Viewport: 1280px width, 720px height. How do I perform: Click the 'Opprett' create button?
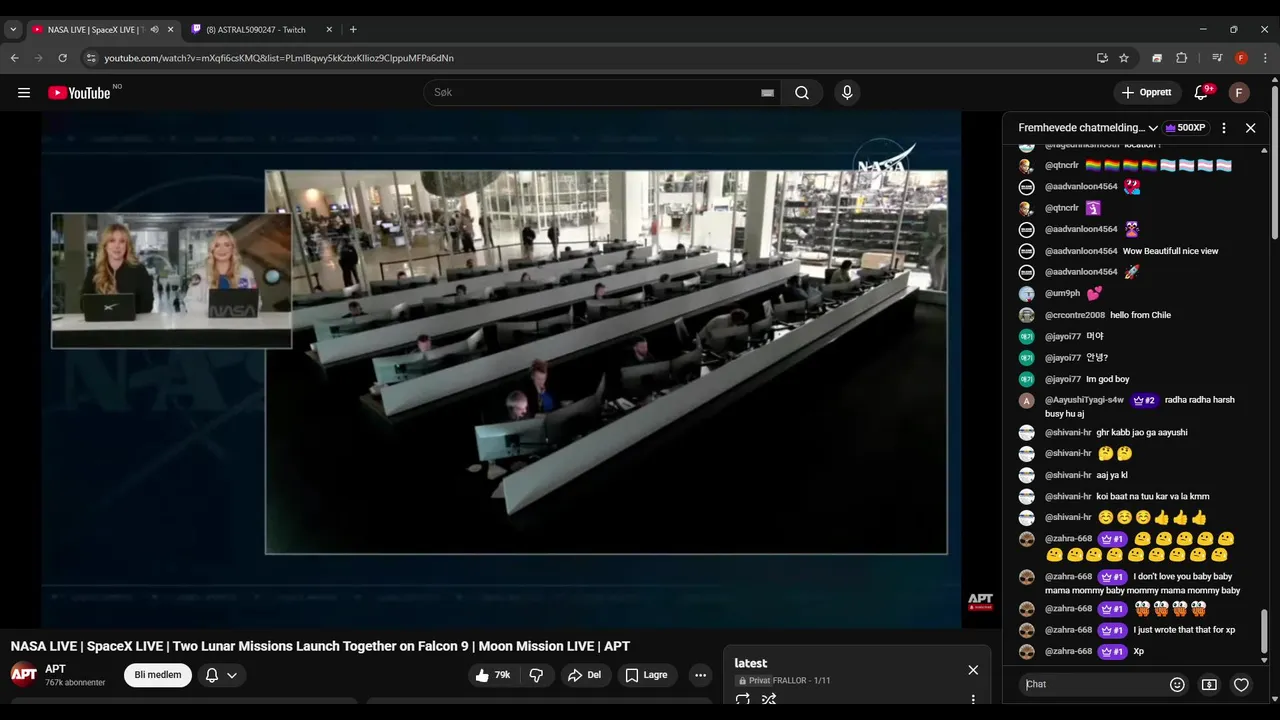click(x=1147, y=93)
